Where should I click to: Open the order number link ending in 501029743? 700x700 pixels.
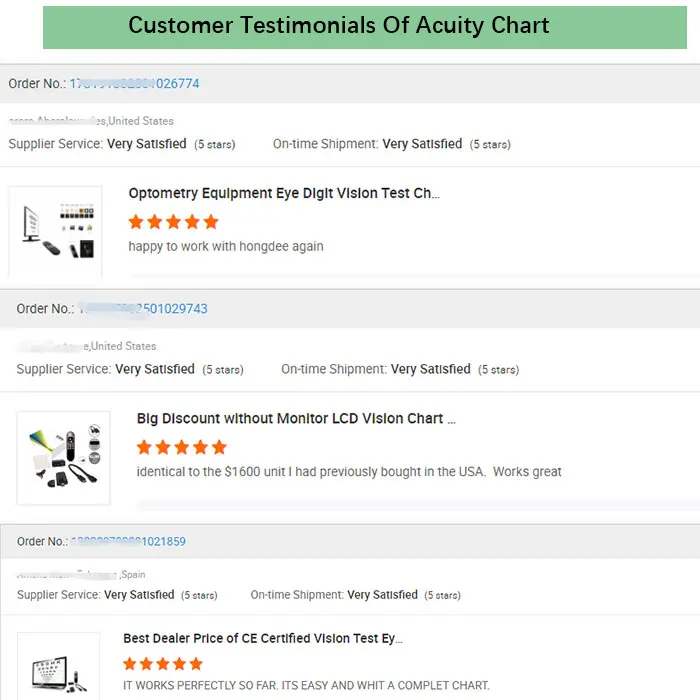pos(144,309)
